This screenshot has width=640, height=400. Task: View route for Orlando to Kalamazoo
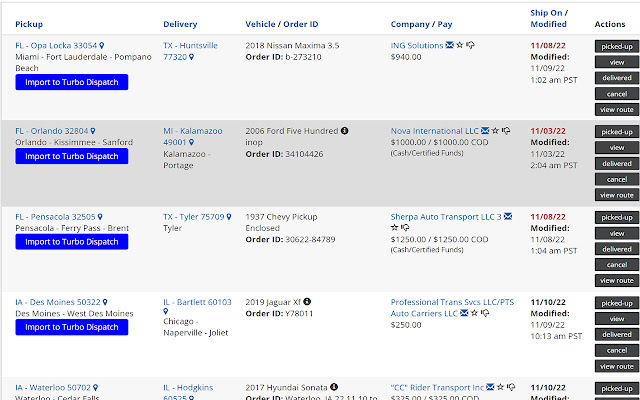[617, 195]
